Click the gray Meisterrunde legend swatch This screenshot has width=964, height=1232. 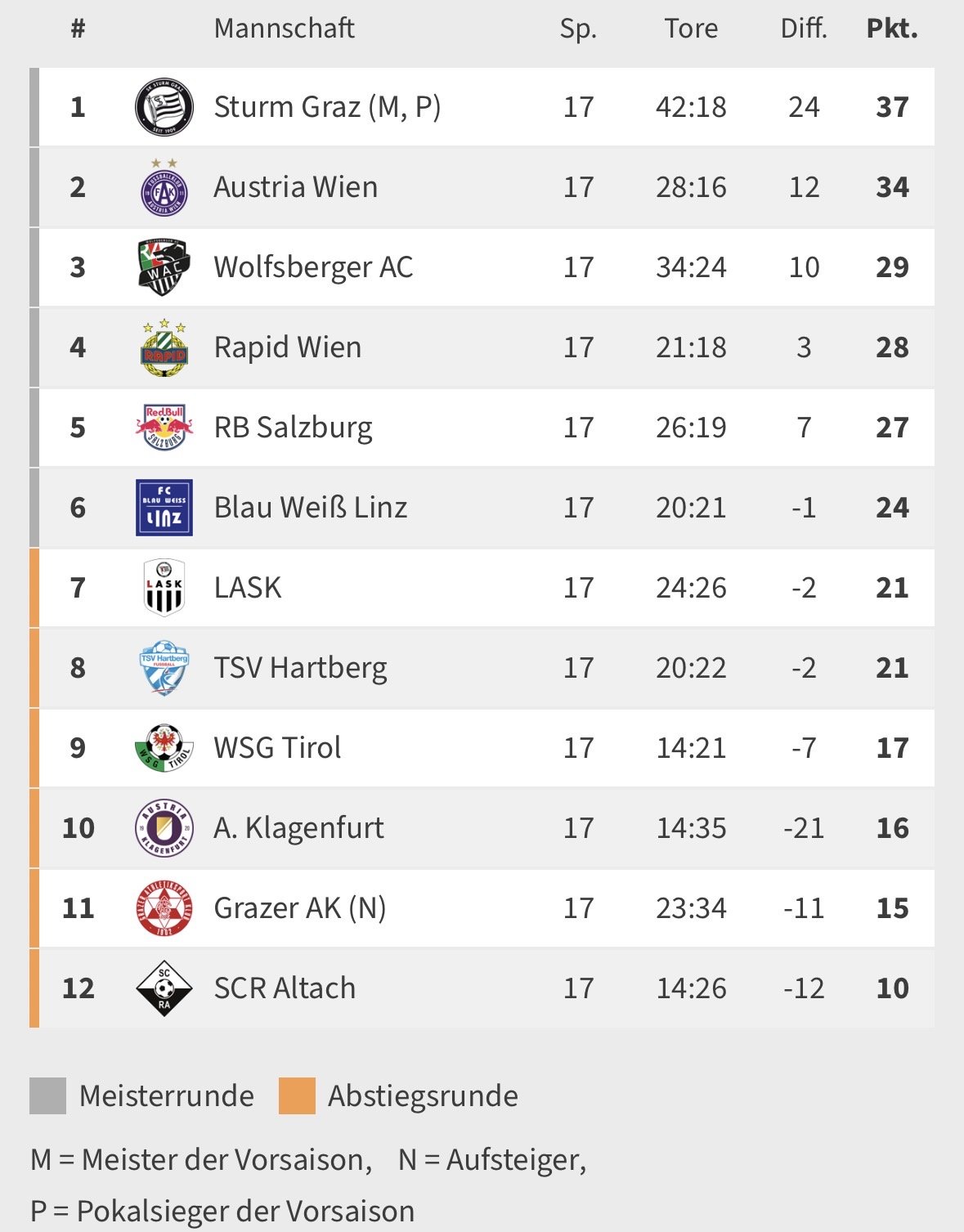(x=47, y=1095)
